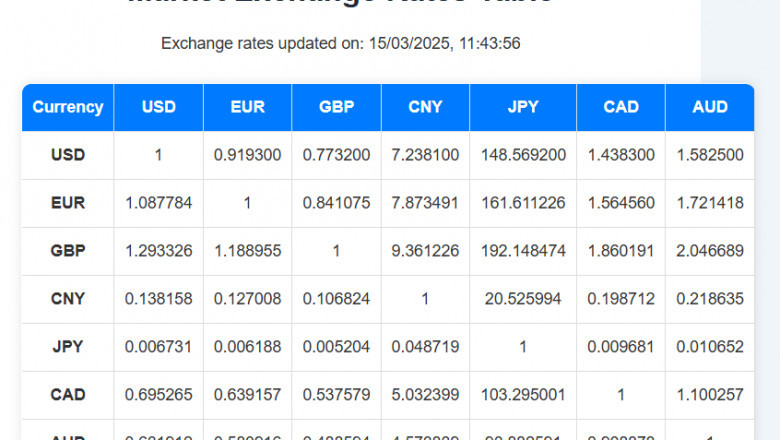
Task: Highlight the value 0.009681
Action: [621, 347]
